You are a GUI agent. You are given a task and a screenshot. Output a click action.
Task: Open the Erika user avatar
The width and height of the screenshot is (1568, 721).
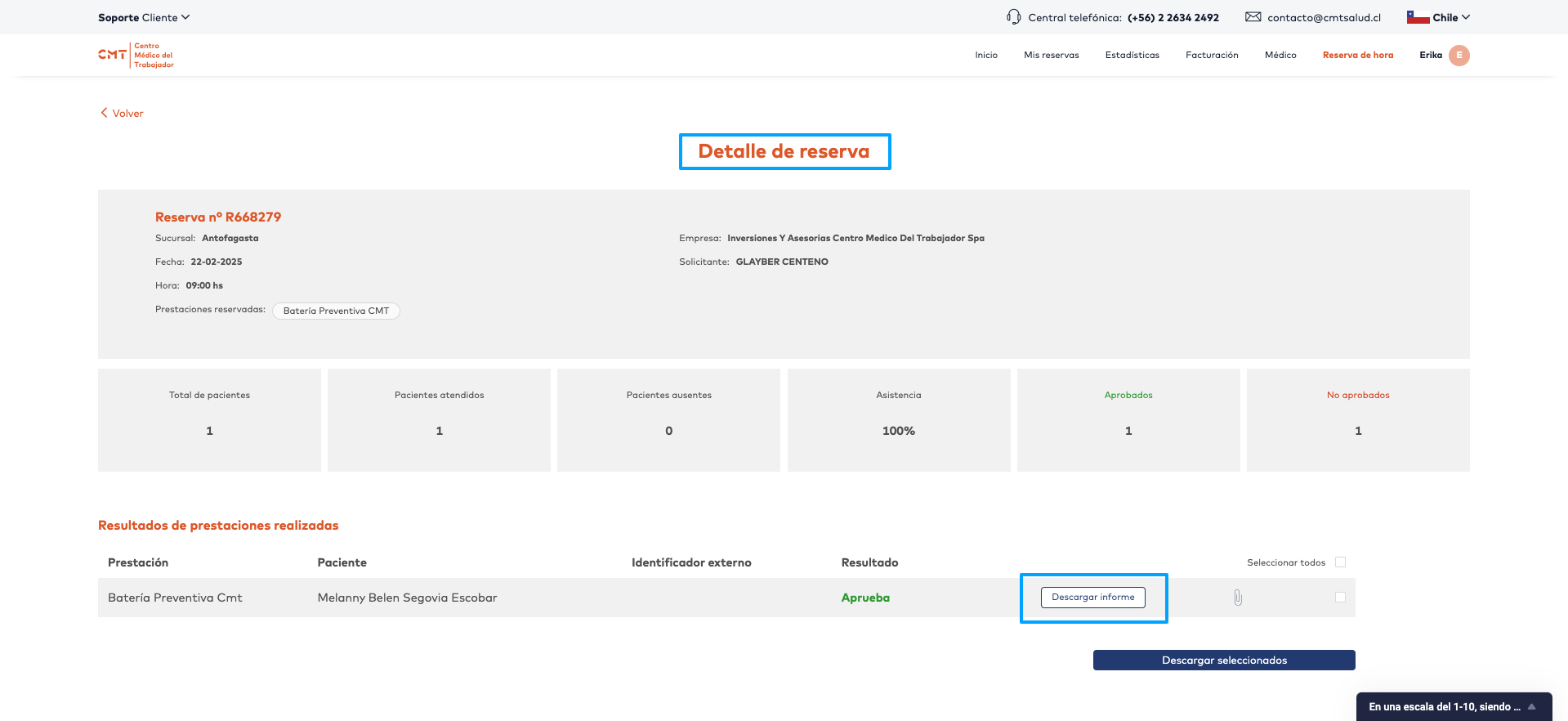tap(1459, 56)
